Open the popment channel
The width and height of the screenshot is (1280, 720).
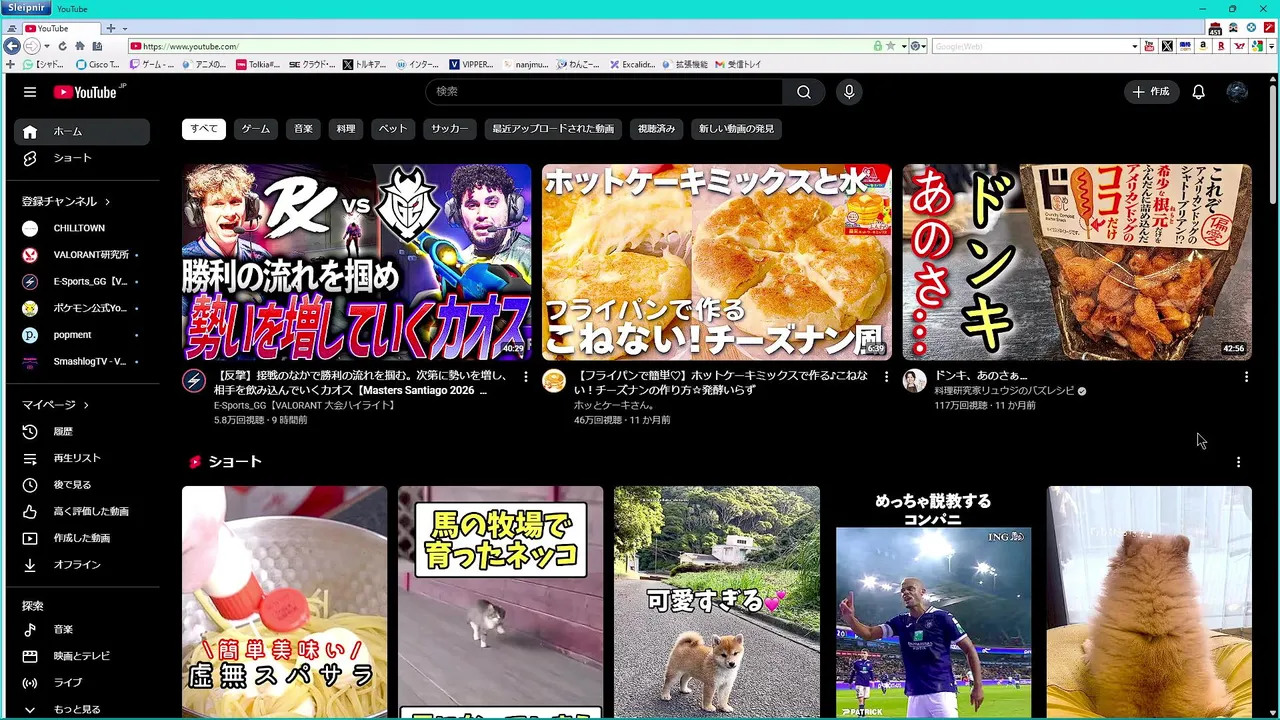[x=82, y=335]
